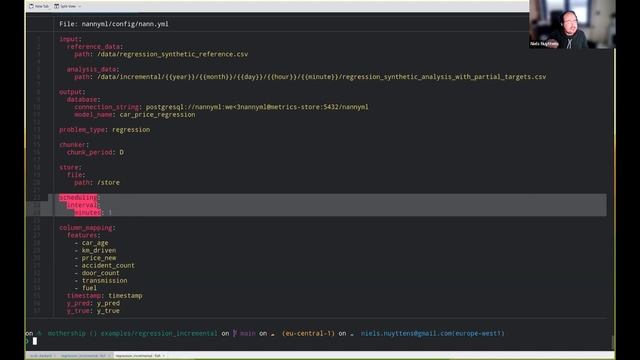Image resolution: width=640 pixels, height=360 pixels.
Task: Click the model name 'car_price_regression'
Action: click(157, 115)
